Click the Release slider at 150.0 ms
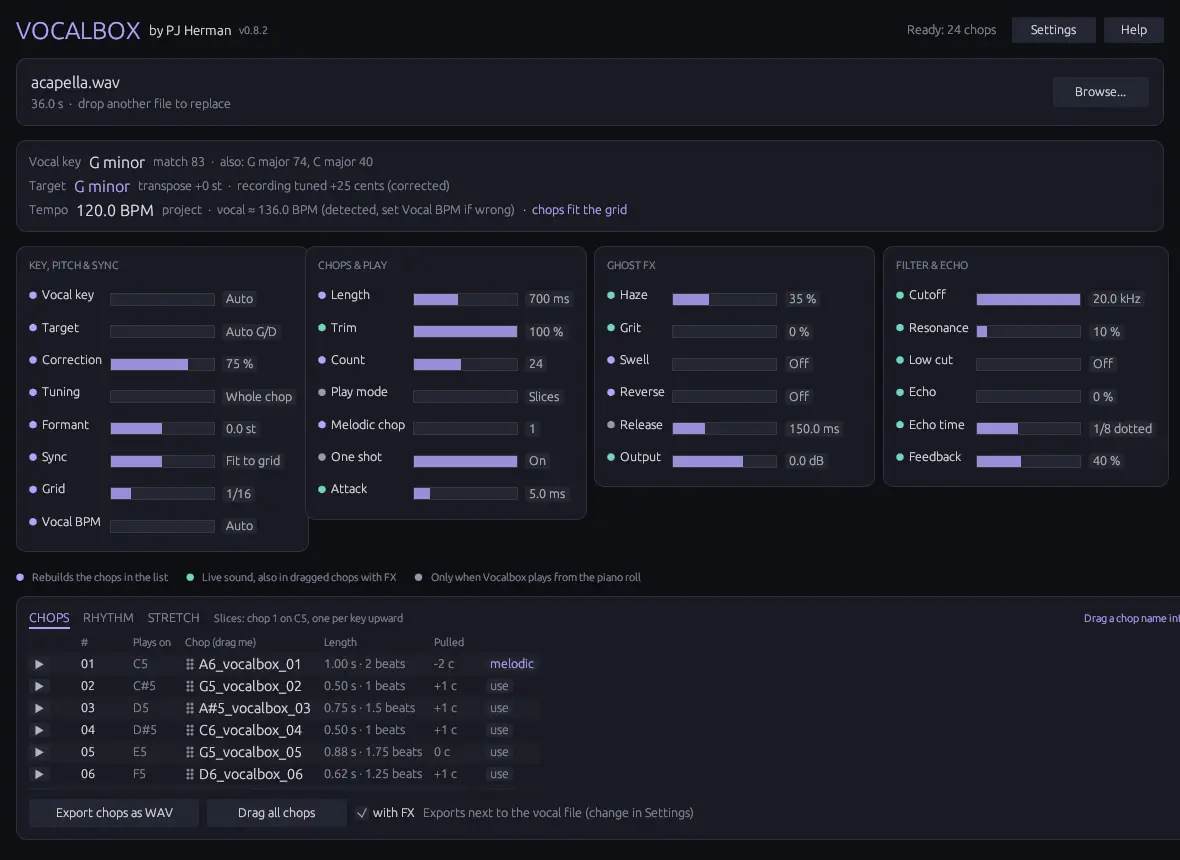The image size is (1180, 860). [x=724, y=429]
